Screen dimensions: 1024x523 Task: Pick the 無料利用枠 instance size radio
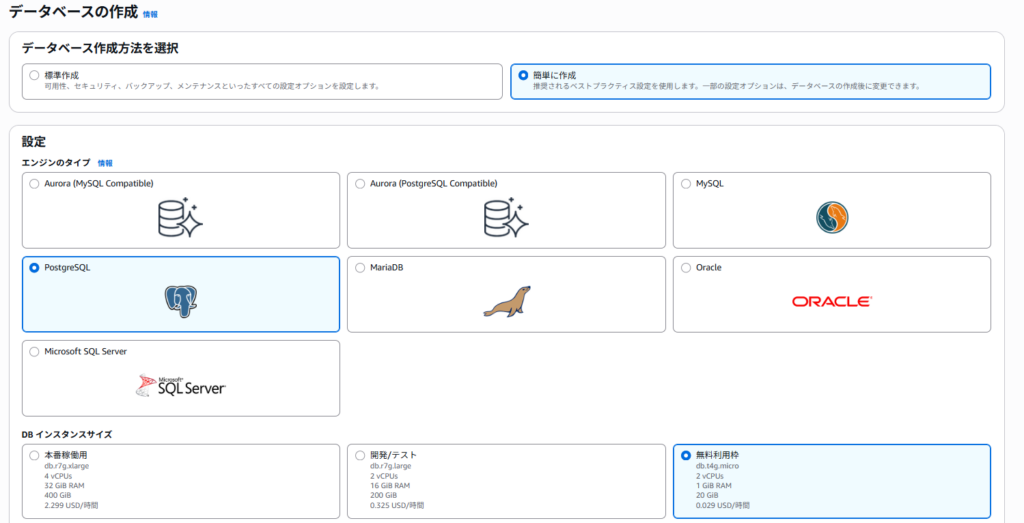pyautogui.click(x=686, y=455)
